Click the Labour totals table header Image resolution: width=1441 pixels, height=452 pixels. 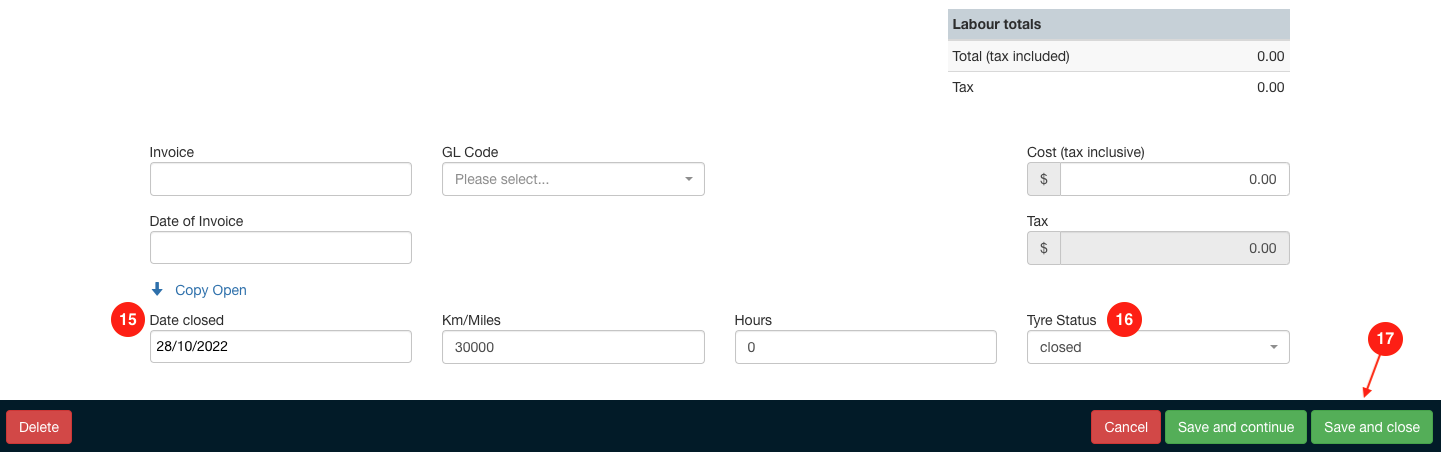tap(1118, 24)
